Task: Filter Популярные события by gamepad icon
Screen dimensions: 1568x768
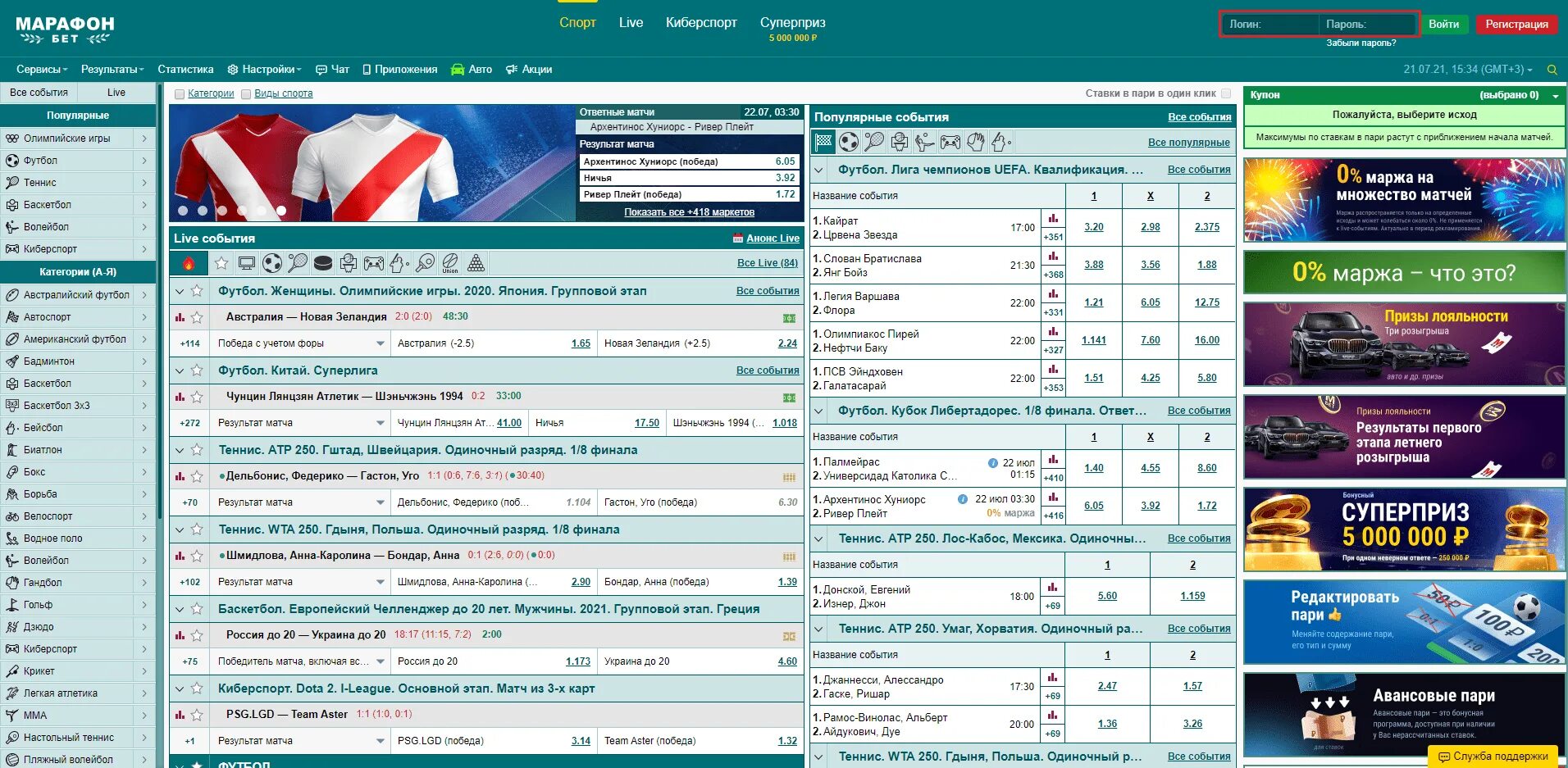Action: pyautogui.click(x=950, y=142)
